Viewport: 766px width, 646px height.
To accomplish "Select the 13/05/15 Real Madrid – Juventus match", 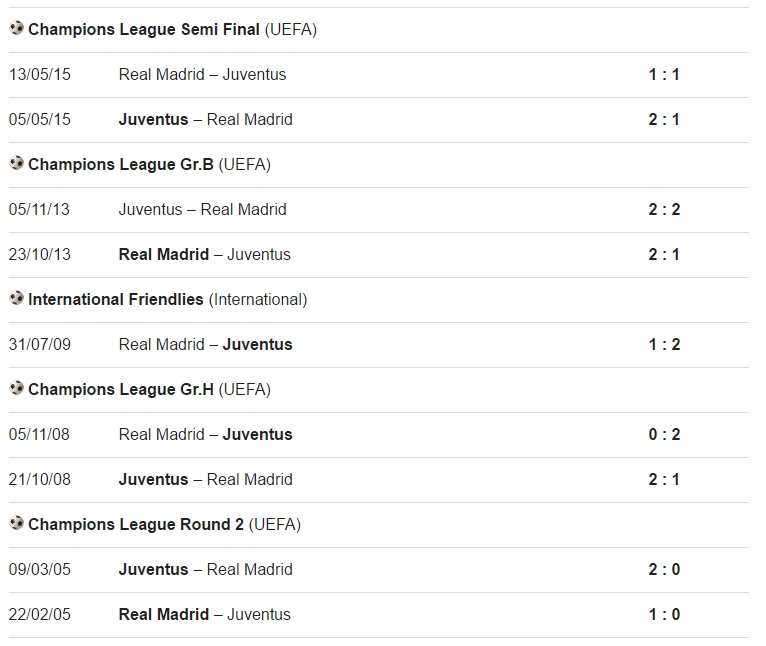I will [x=379, y=75].
